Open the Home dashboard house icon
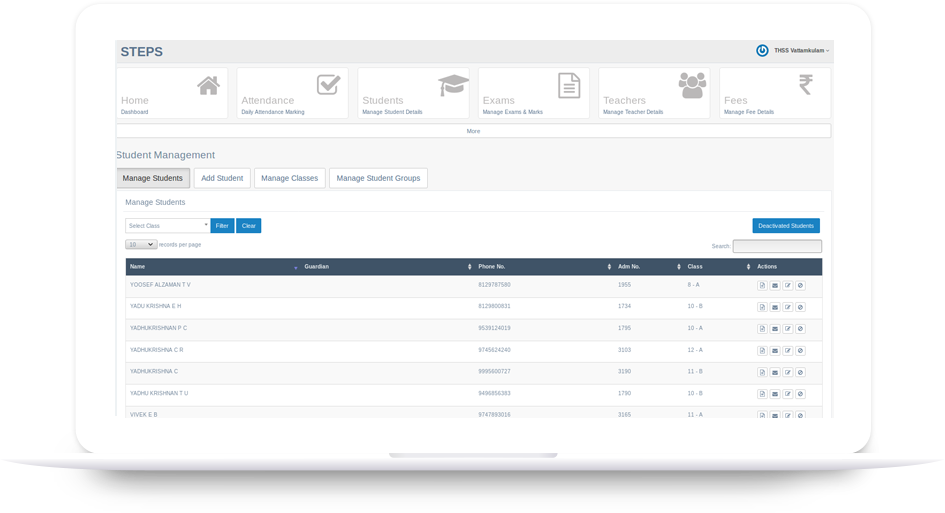This screenshot has width=945, height=513. 208,86
